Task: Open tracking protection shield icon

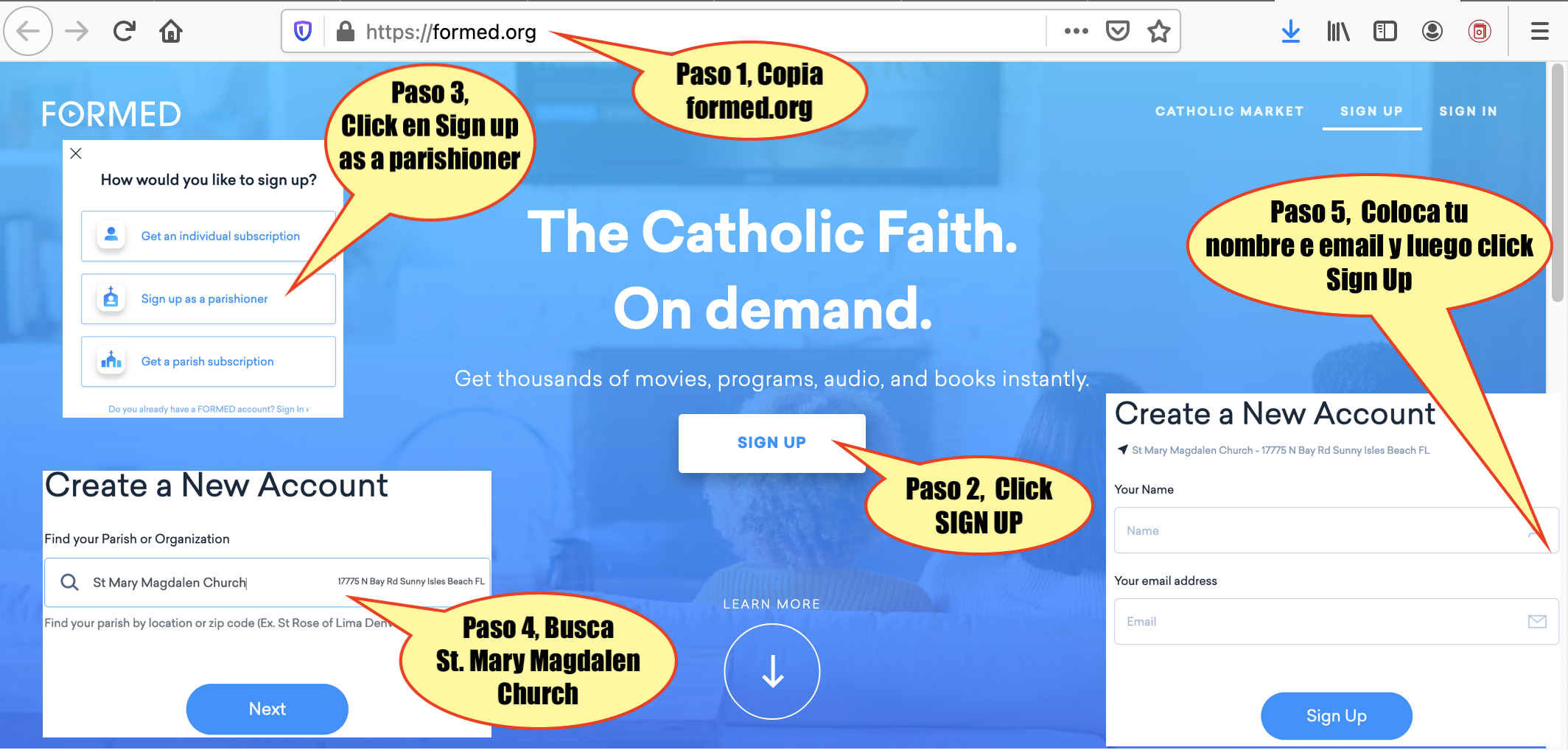Action: coord(303,31)
